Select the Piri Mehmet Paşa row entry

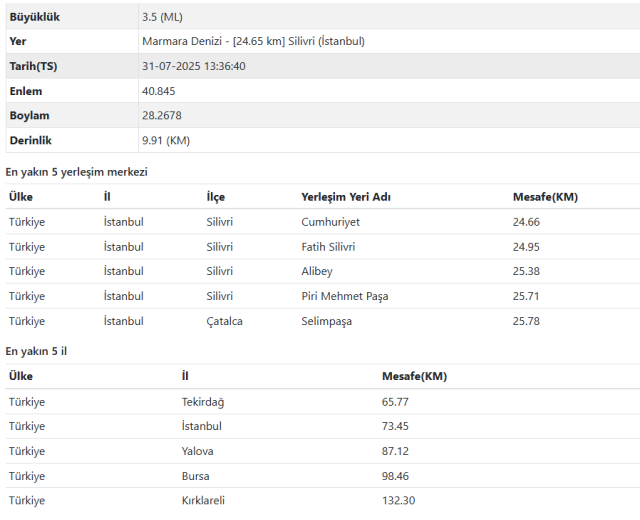[344, 296]
